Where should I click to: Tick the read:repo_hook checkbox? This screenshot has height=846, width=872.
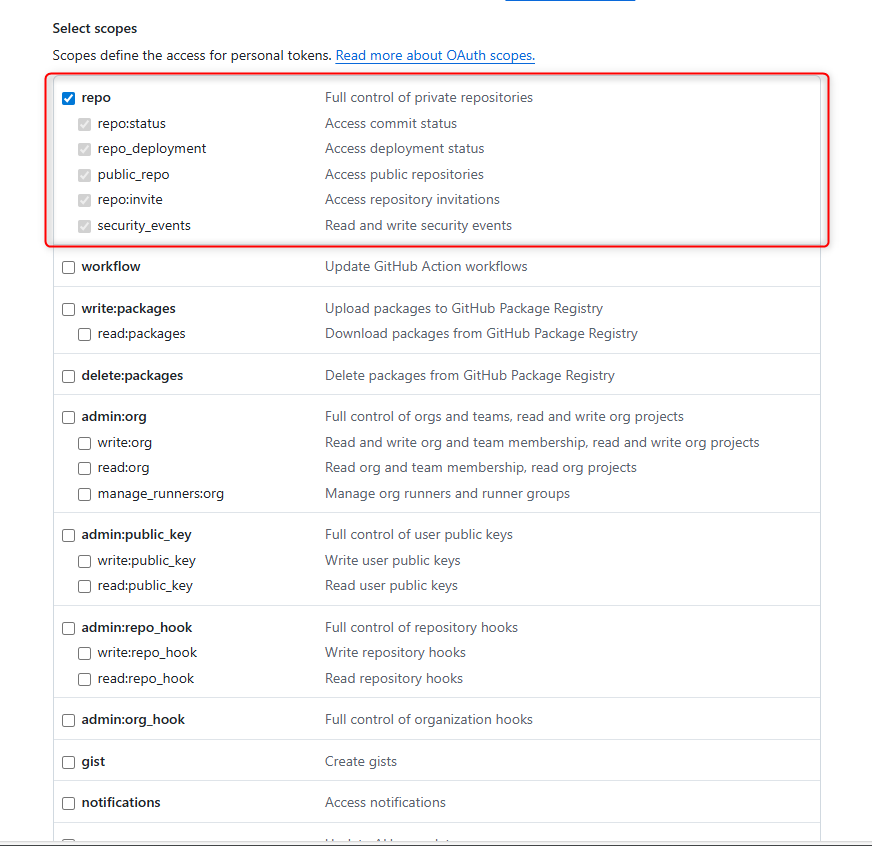[x=85, y=679]
